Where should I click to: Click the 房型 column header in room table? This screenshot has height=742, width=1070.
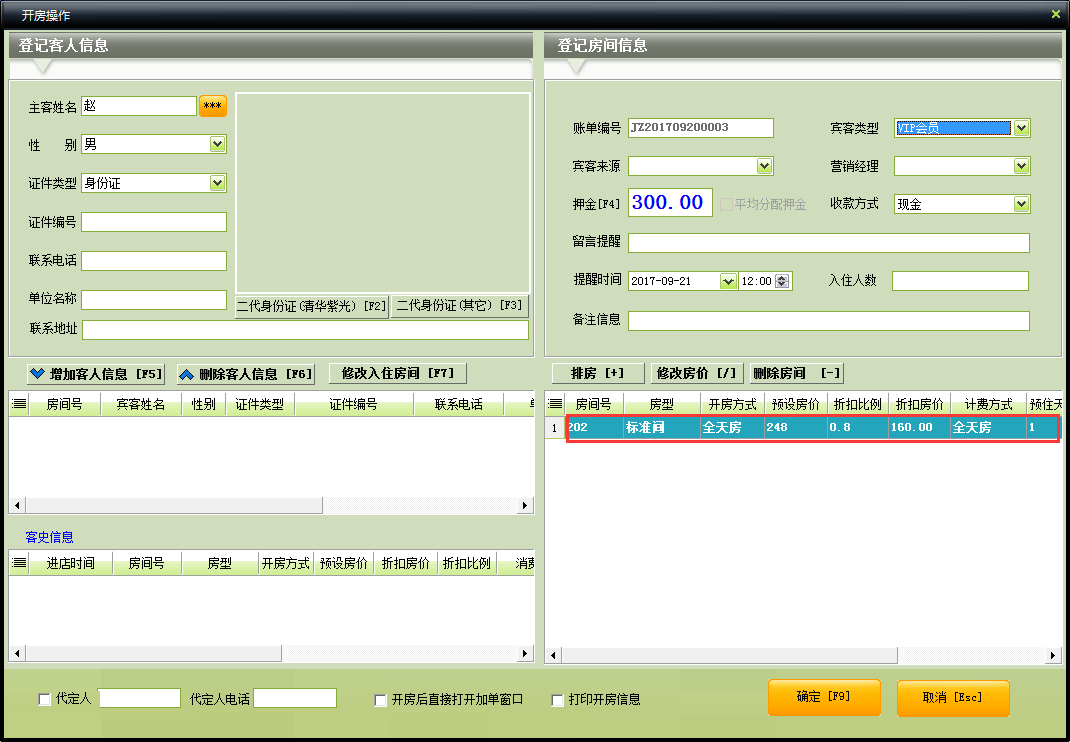click(x=662, y=404)
